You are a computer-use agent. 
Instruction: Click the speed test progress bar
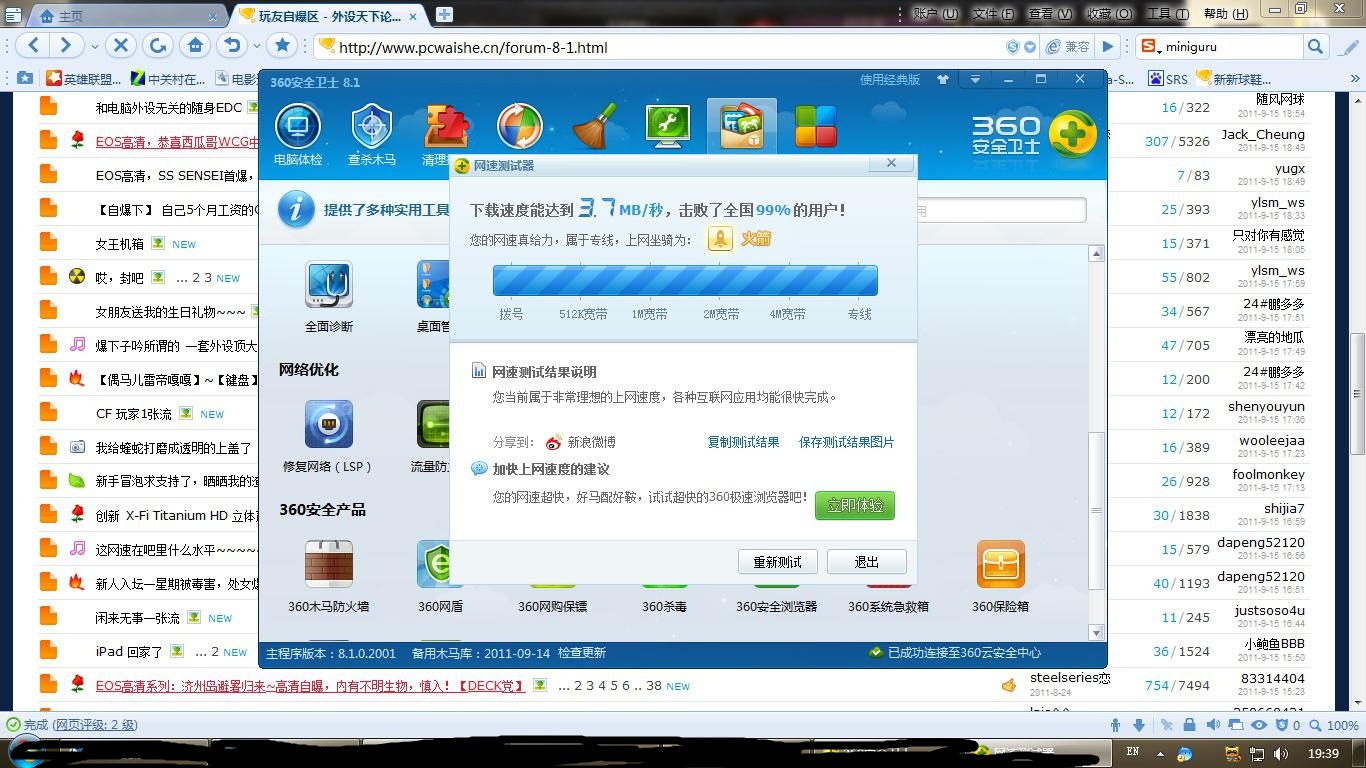click(685, 280)
